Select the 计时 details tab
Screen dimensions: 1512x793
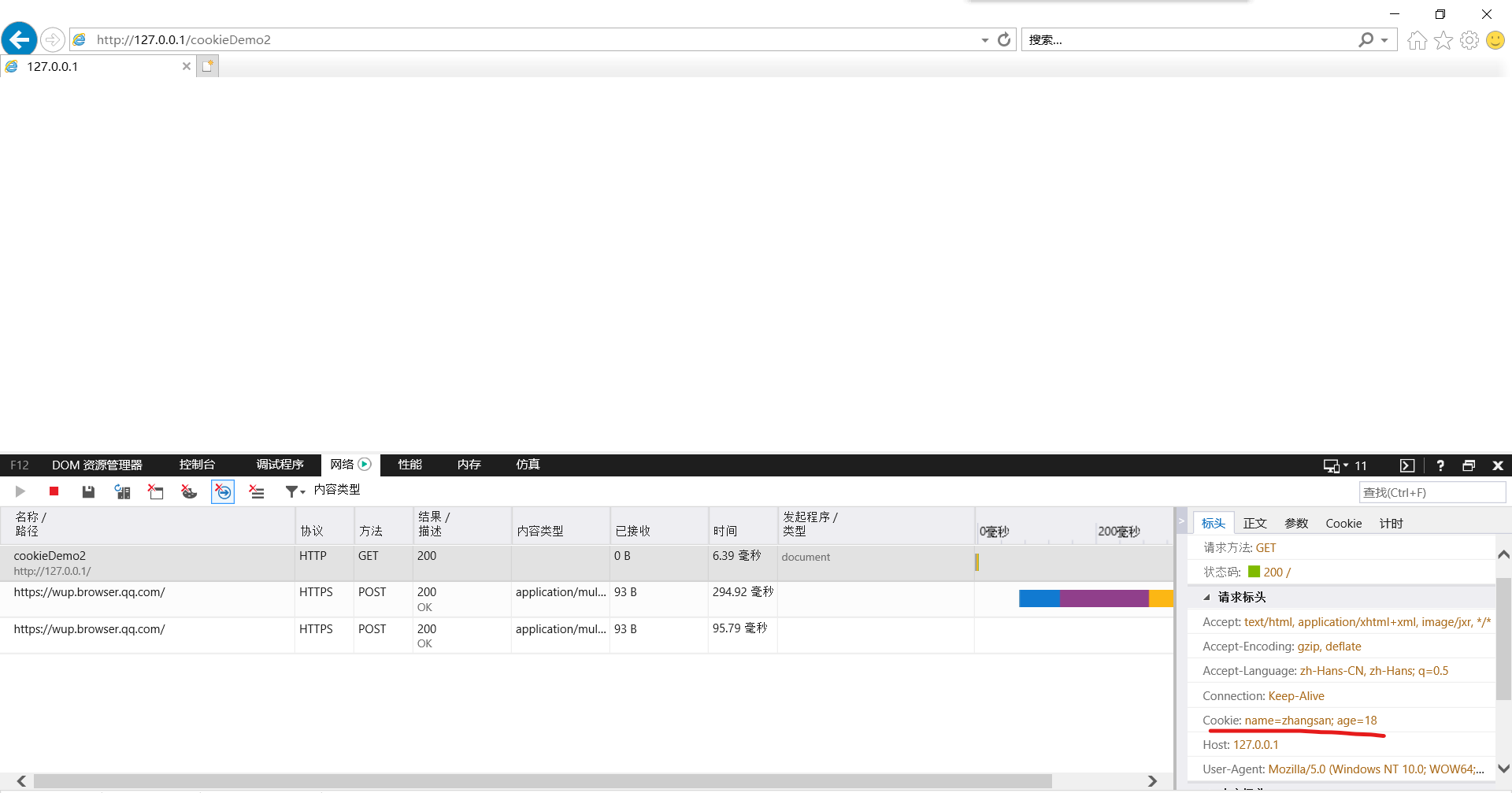click(x=1391, y=524)
